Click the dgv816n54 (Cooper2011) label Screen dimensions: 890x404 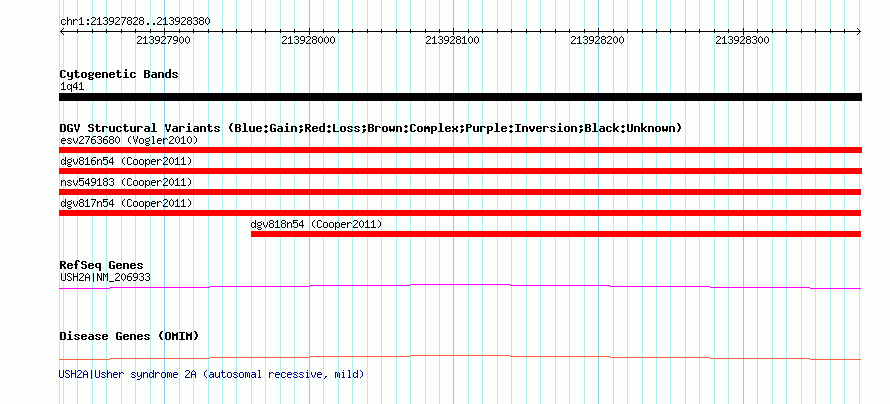tap(126, 161)
